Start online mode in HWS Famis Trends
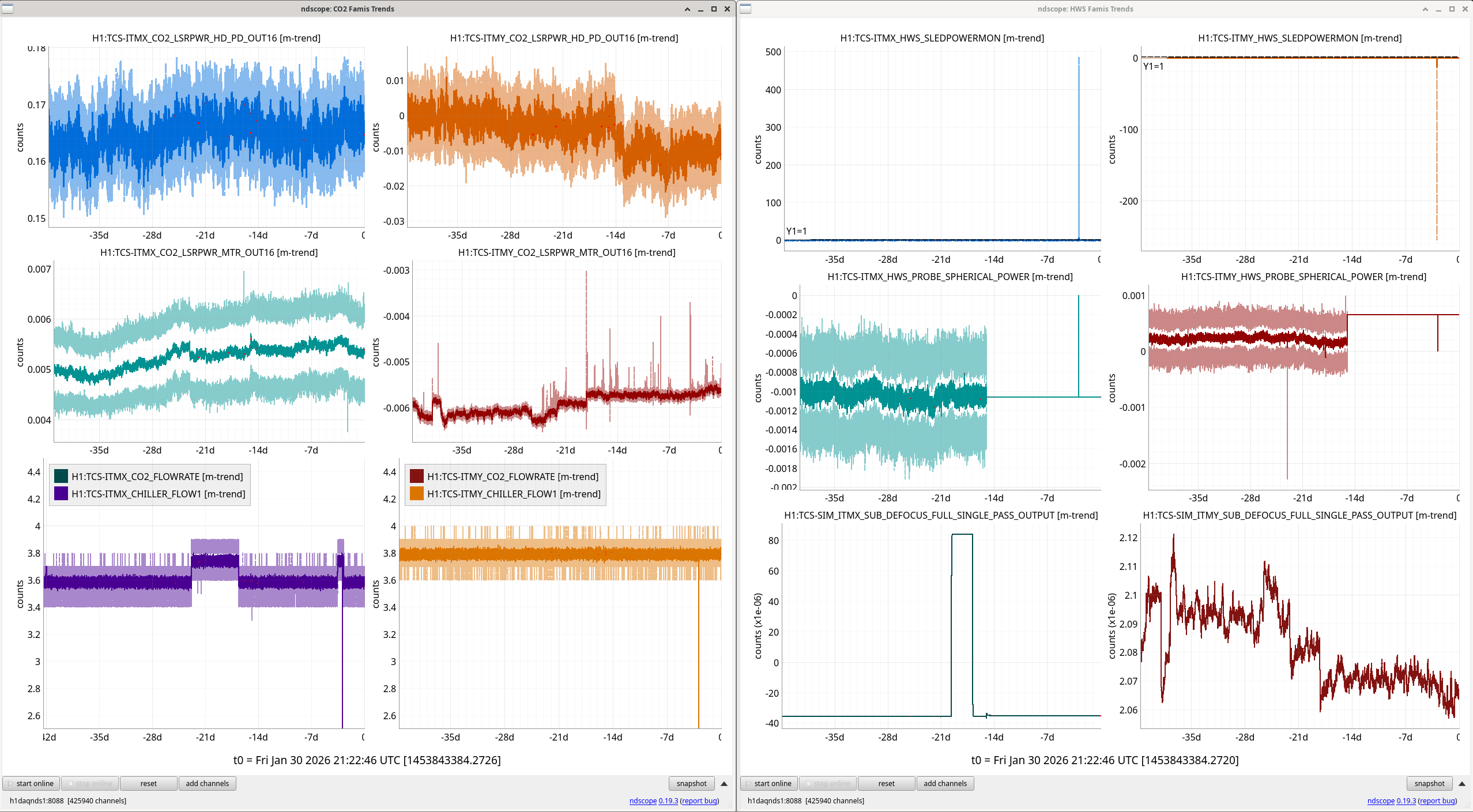The width and height of the screenshot is (1473, 812). point(769,783)
